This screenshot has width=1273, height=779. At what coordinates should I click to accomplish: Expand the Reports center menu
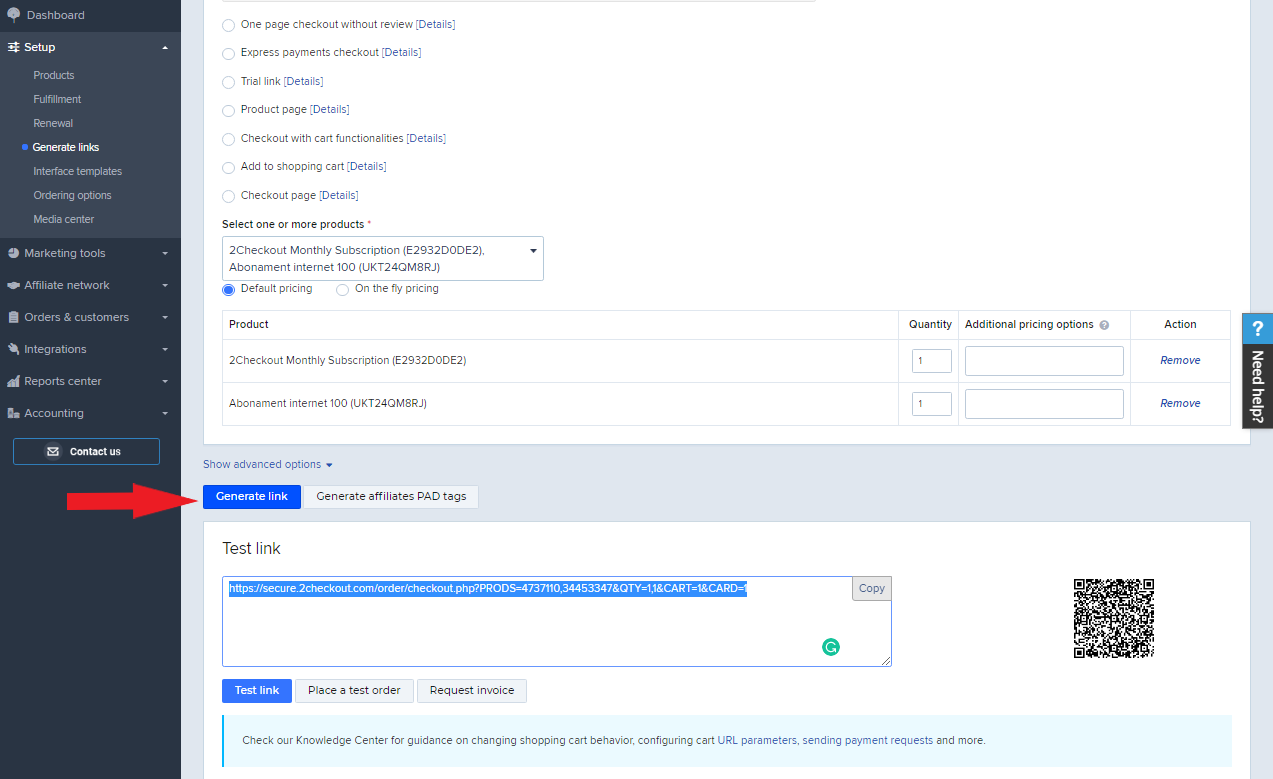165,381
